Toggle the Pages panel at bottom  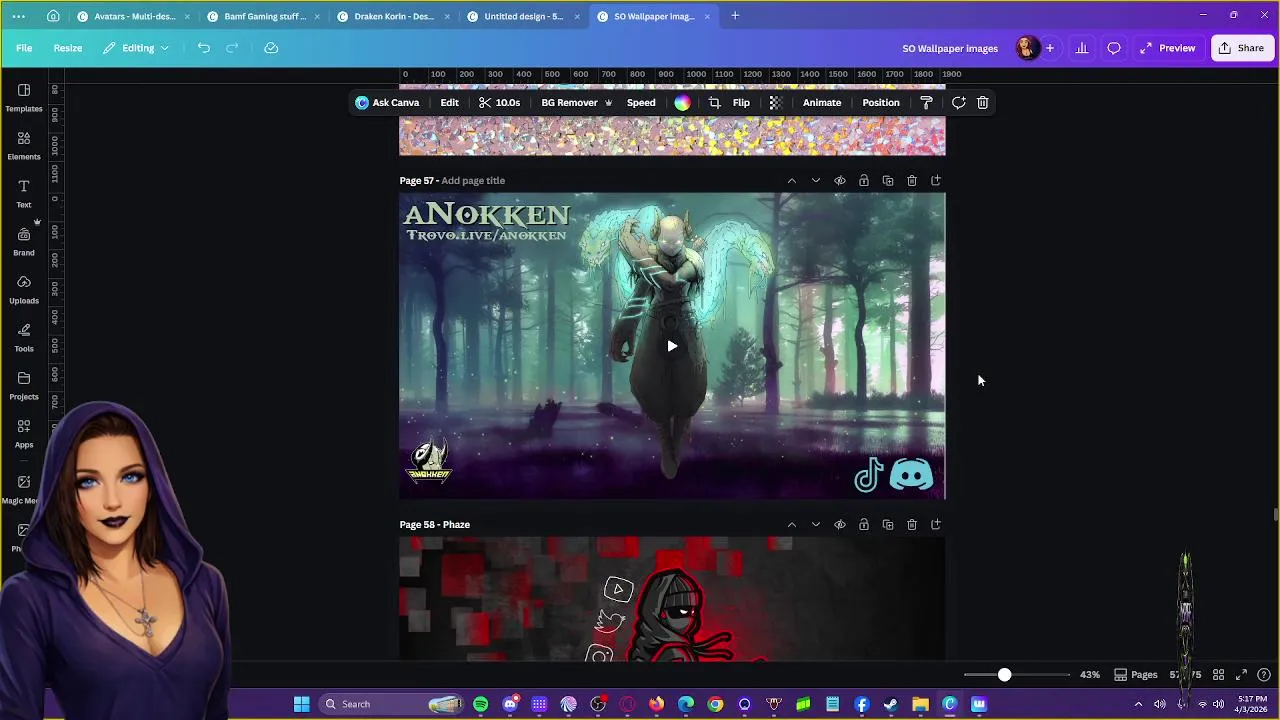coord(1136,675)
